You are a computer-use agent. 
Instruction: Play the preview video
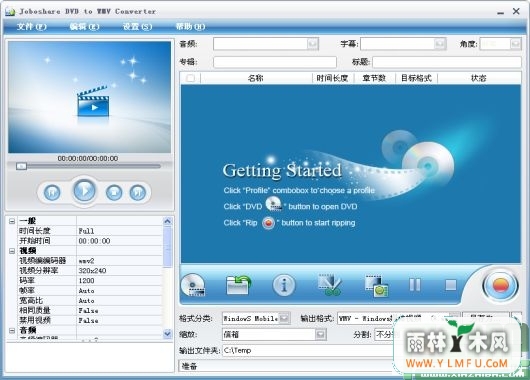pyautogui.click(x=85, y=190)
